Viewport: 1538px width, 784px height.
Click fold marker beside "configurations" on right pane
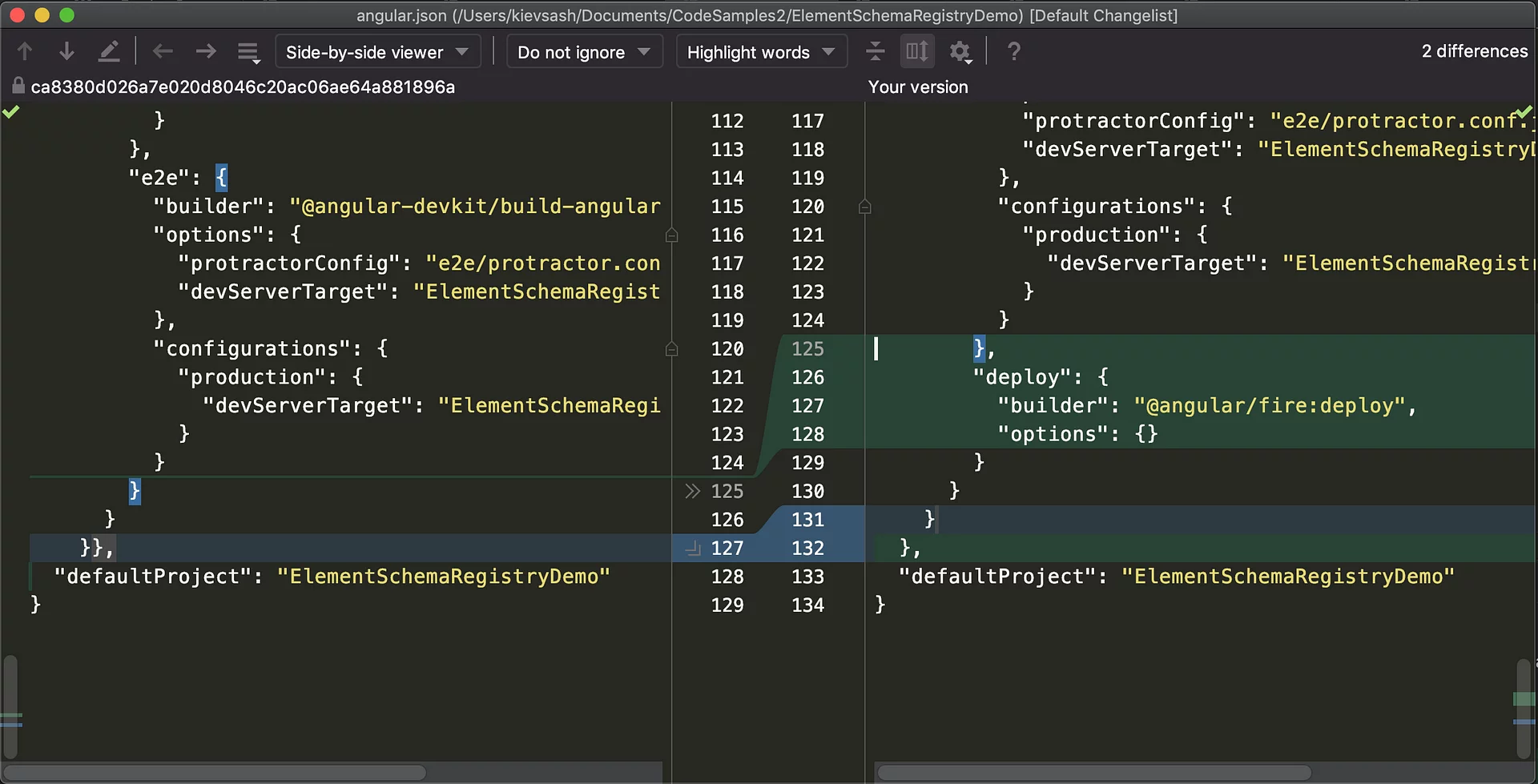864,207
